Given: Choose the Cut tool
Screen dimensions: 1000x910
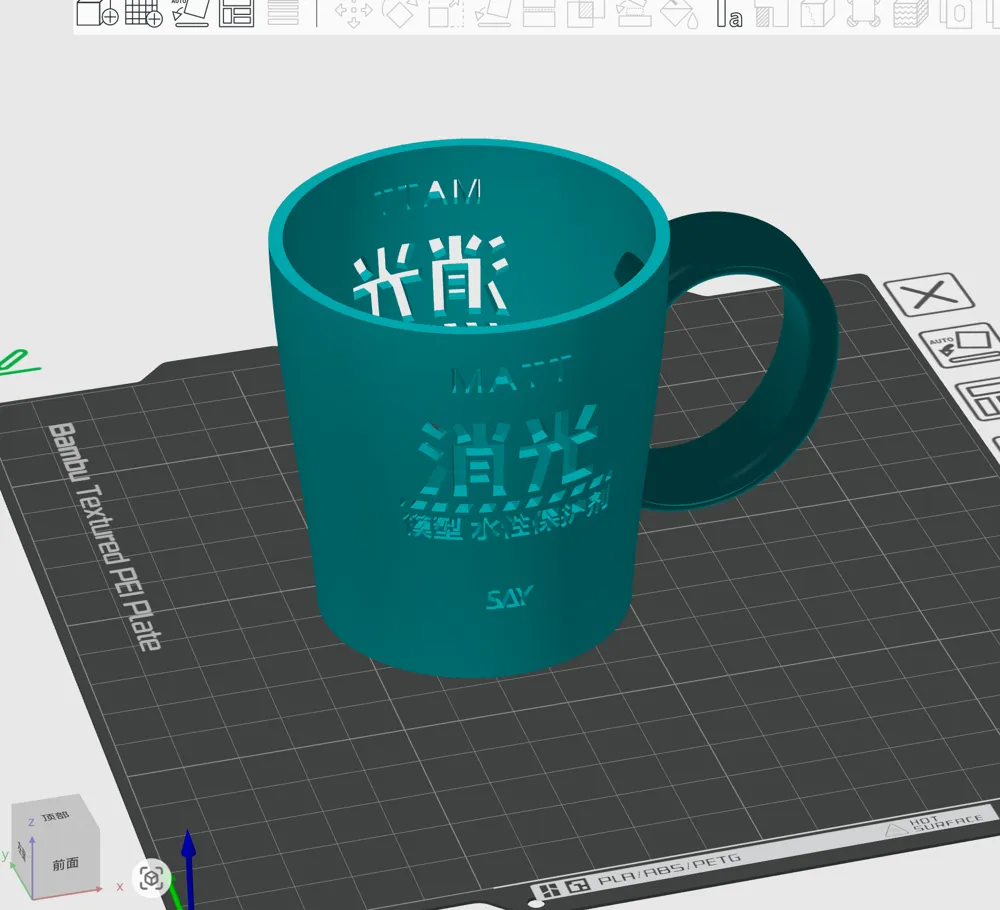Looking at the screenshot, I should (539, 13).
